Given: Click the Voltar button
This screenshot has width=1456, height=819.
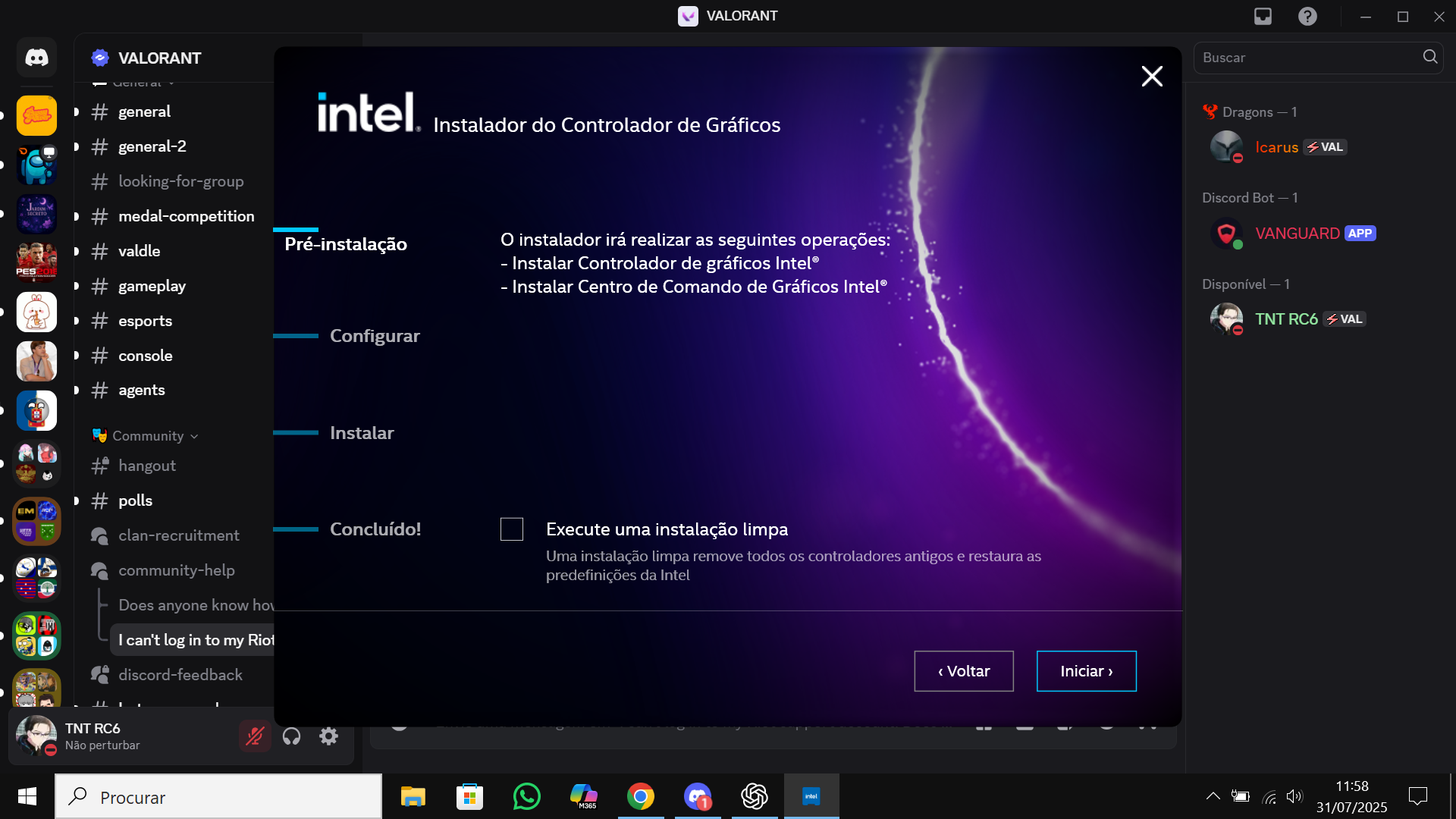Looking at the screenshot, I should tap(964, 671).
